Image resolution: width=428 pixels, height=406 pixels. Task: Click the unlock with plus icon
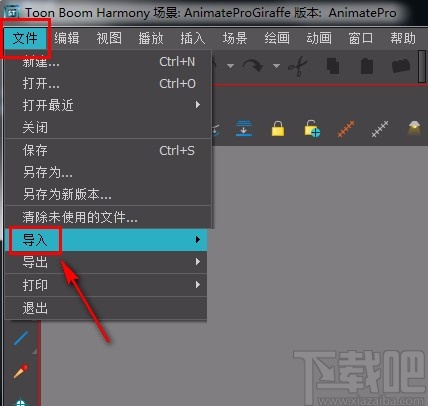click(312, 129)
